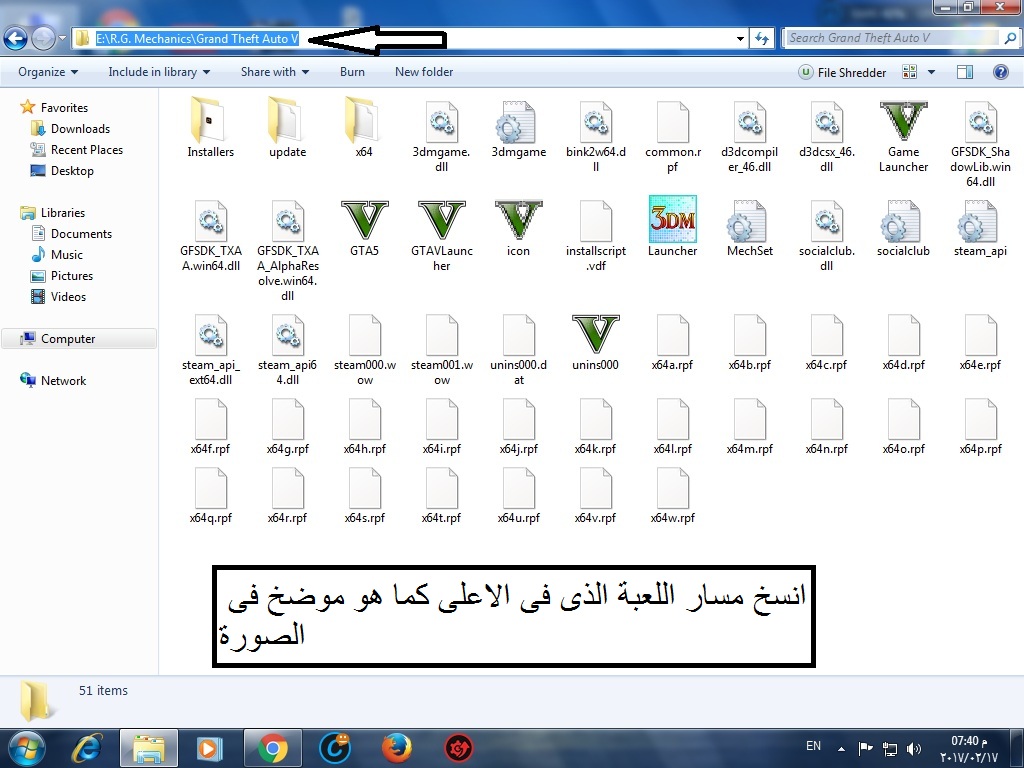This screenshot has width=1024, height=768.
Task: Toggle the preview pane button
Action: pos(964,72)
